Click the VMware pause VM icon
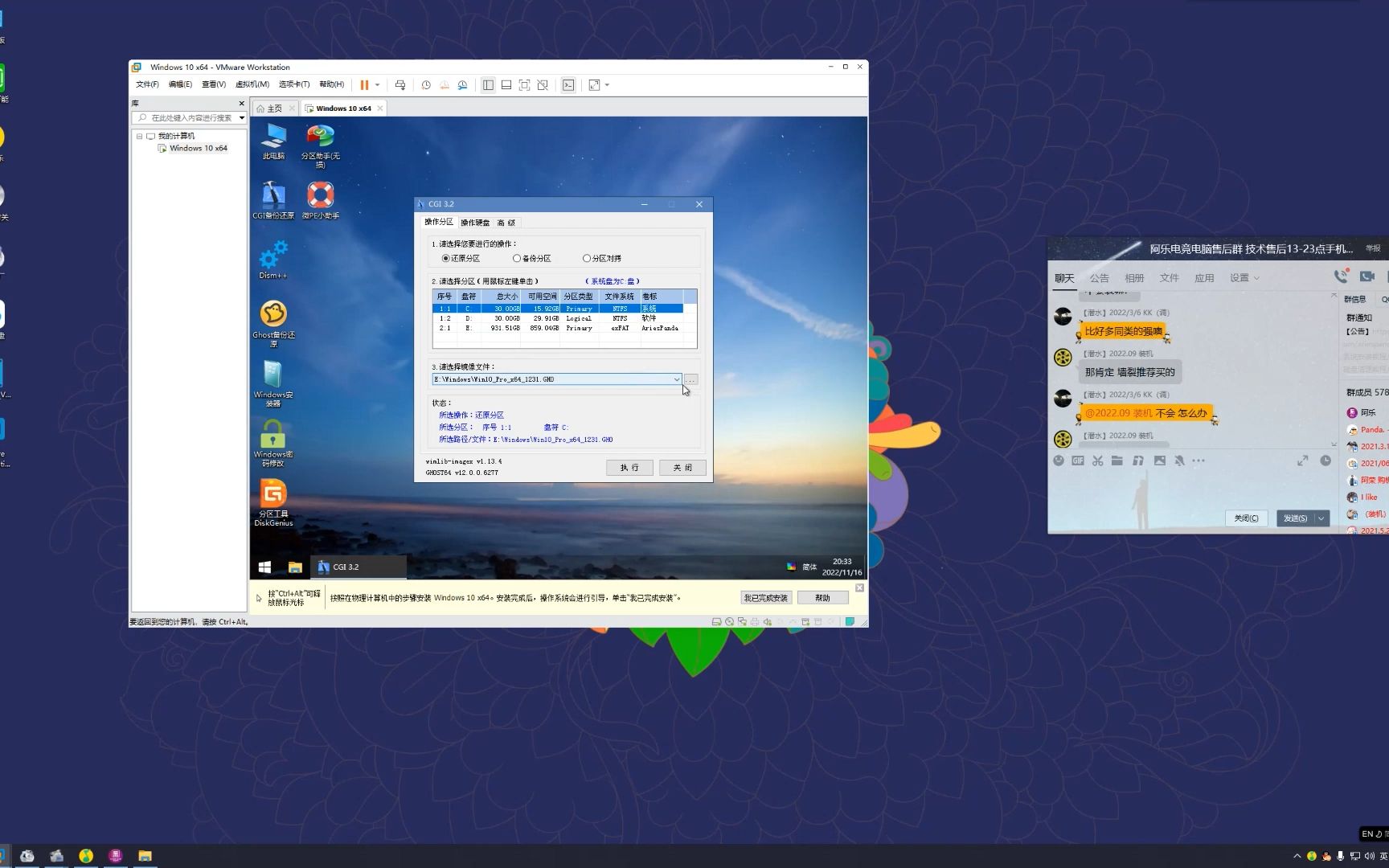Screen dimensions: 1389x868 click(x=364, y=85)
